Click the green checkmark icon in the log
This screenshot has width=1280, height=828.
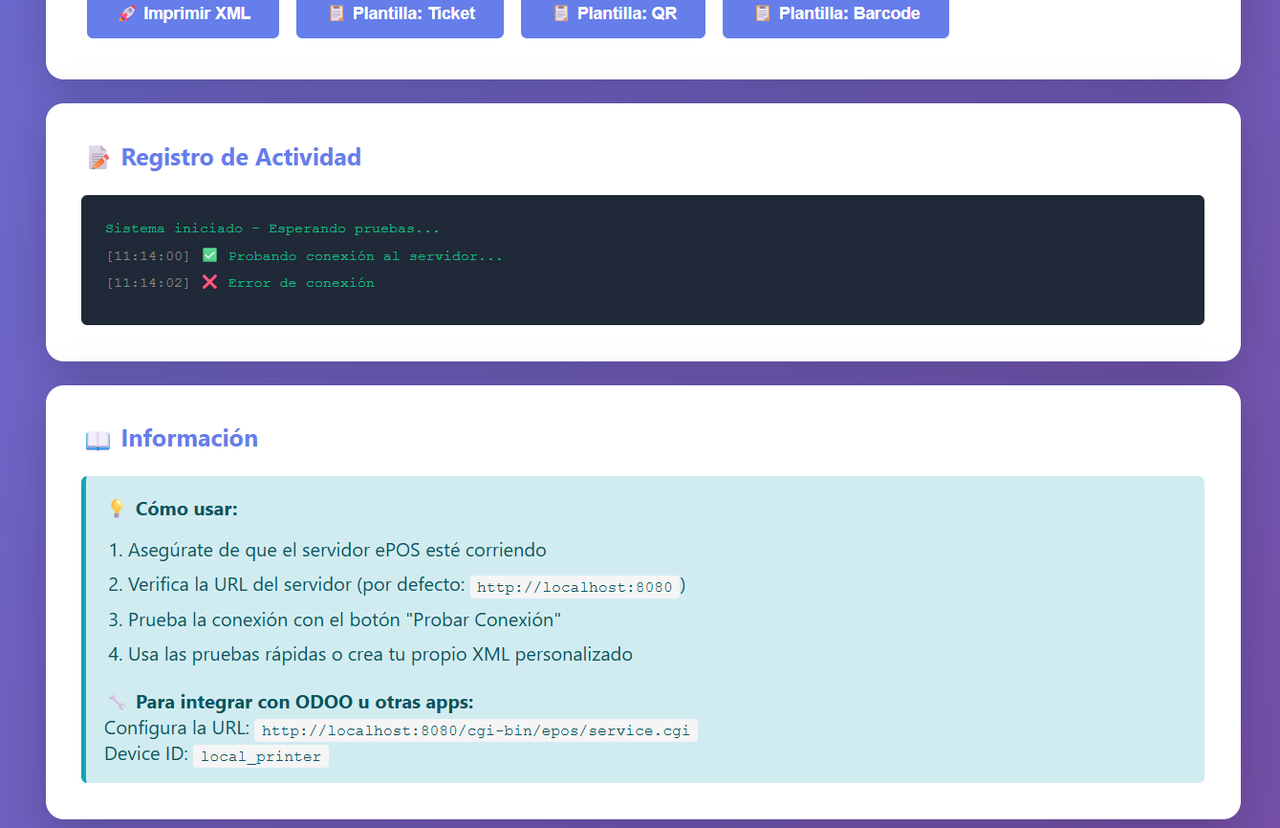210,256
